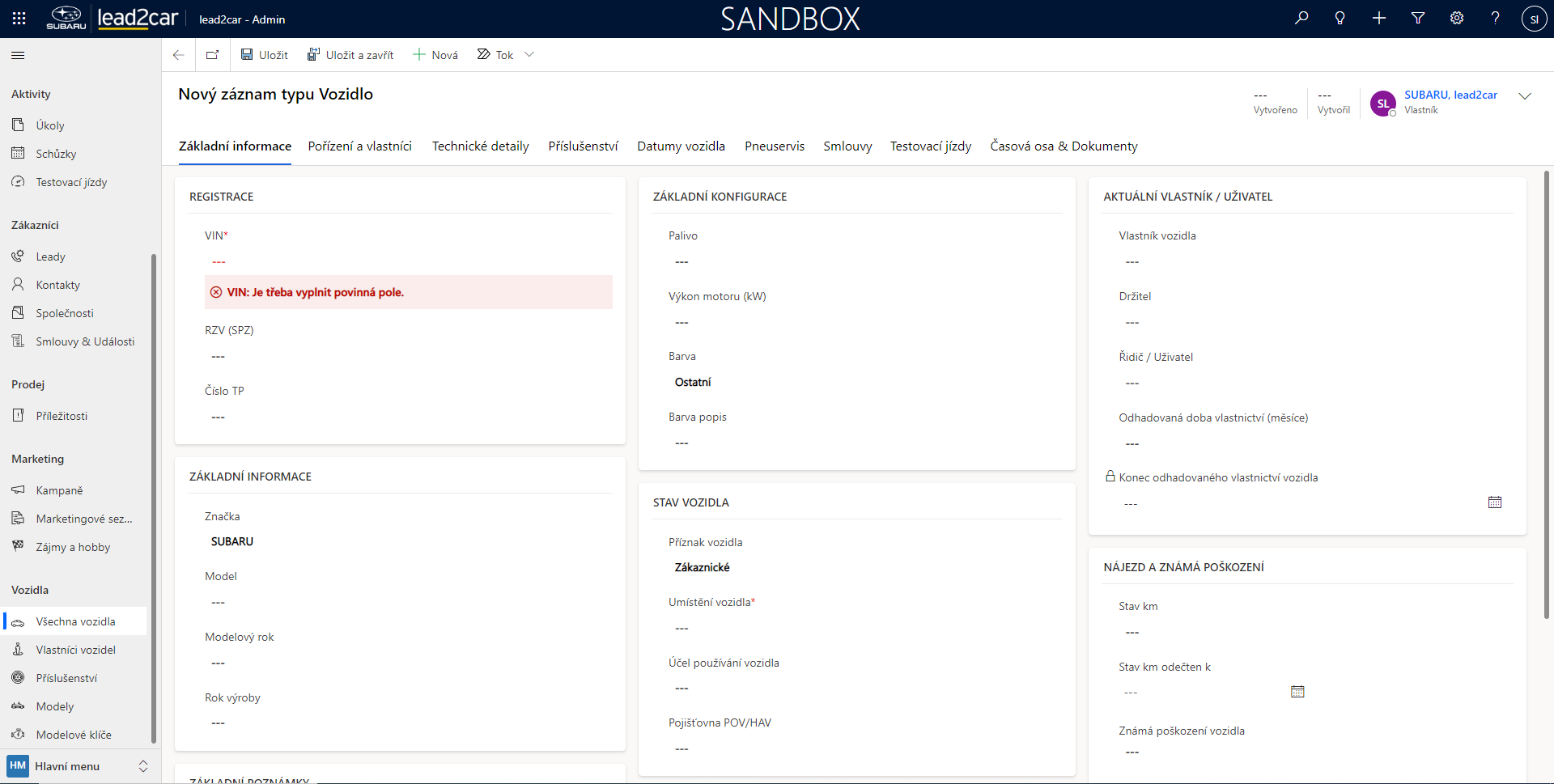
Task: Open record in new window icon
Action: click(212, 55)
